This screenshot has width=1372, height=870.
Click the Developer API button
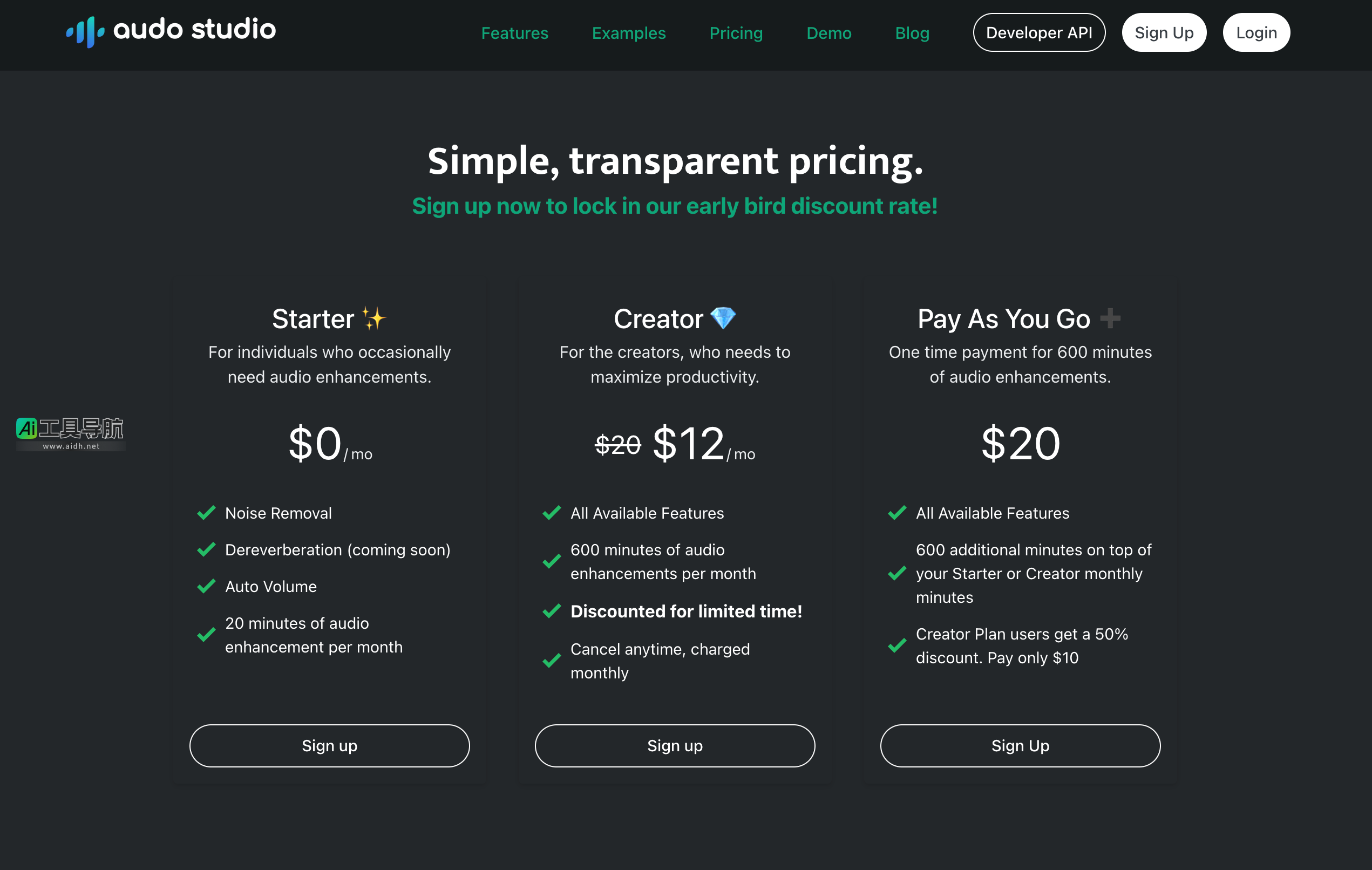(x=1038, y=33)
